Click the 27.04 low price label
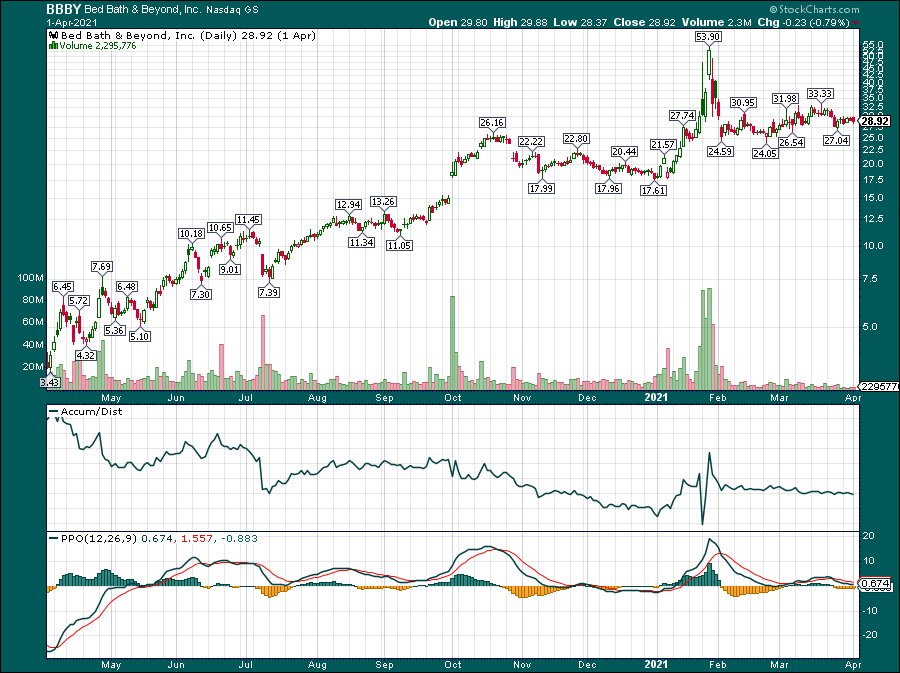Image resolution: width=900 pixels, height=673 pixels. click(x=836, y=141)
